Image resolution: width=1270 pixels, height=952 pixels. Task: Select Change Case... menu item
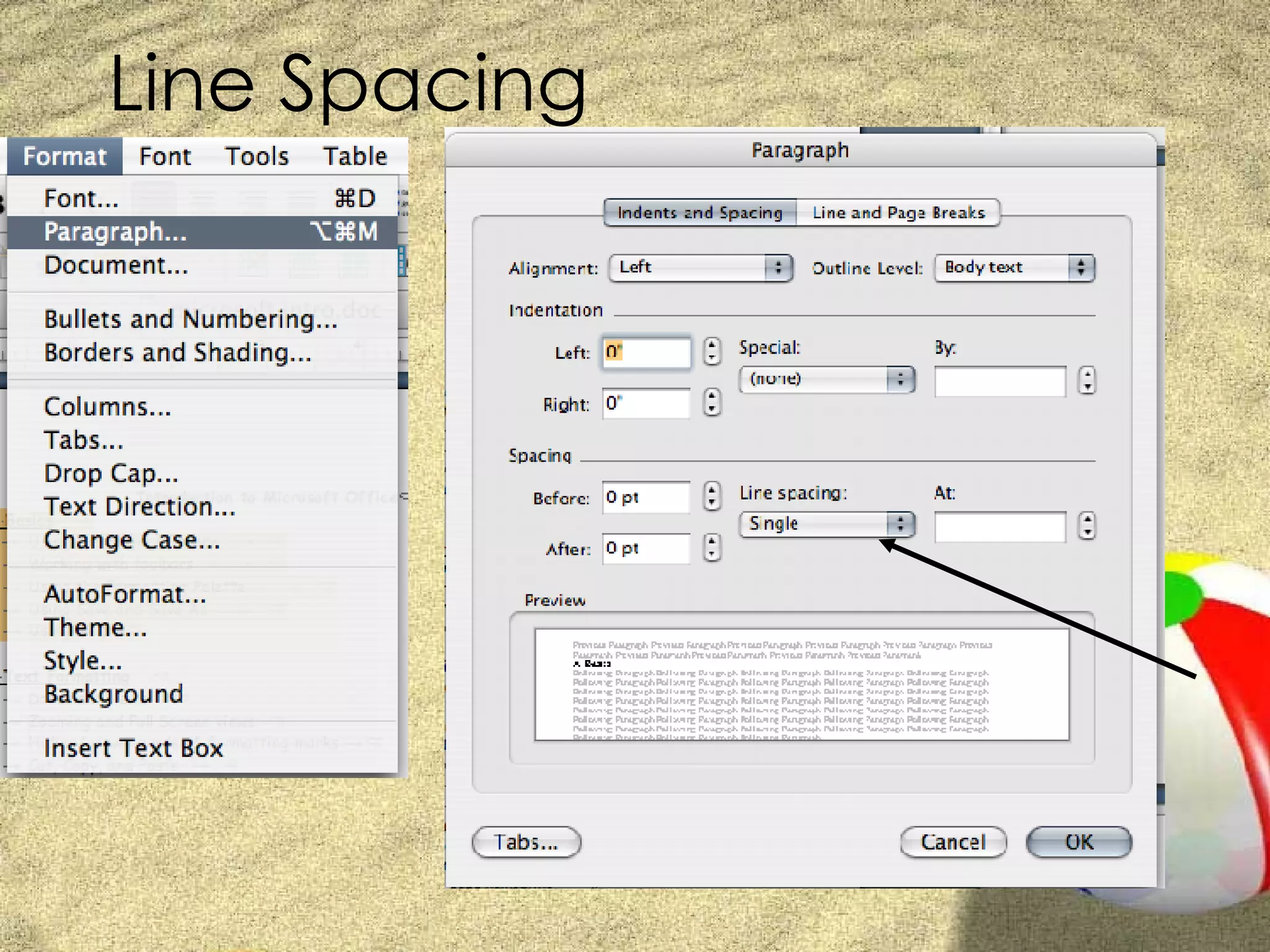202,540
